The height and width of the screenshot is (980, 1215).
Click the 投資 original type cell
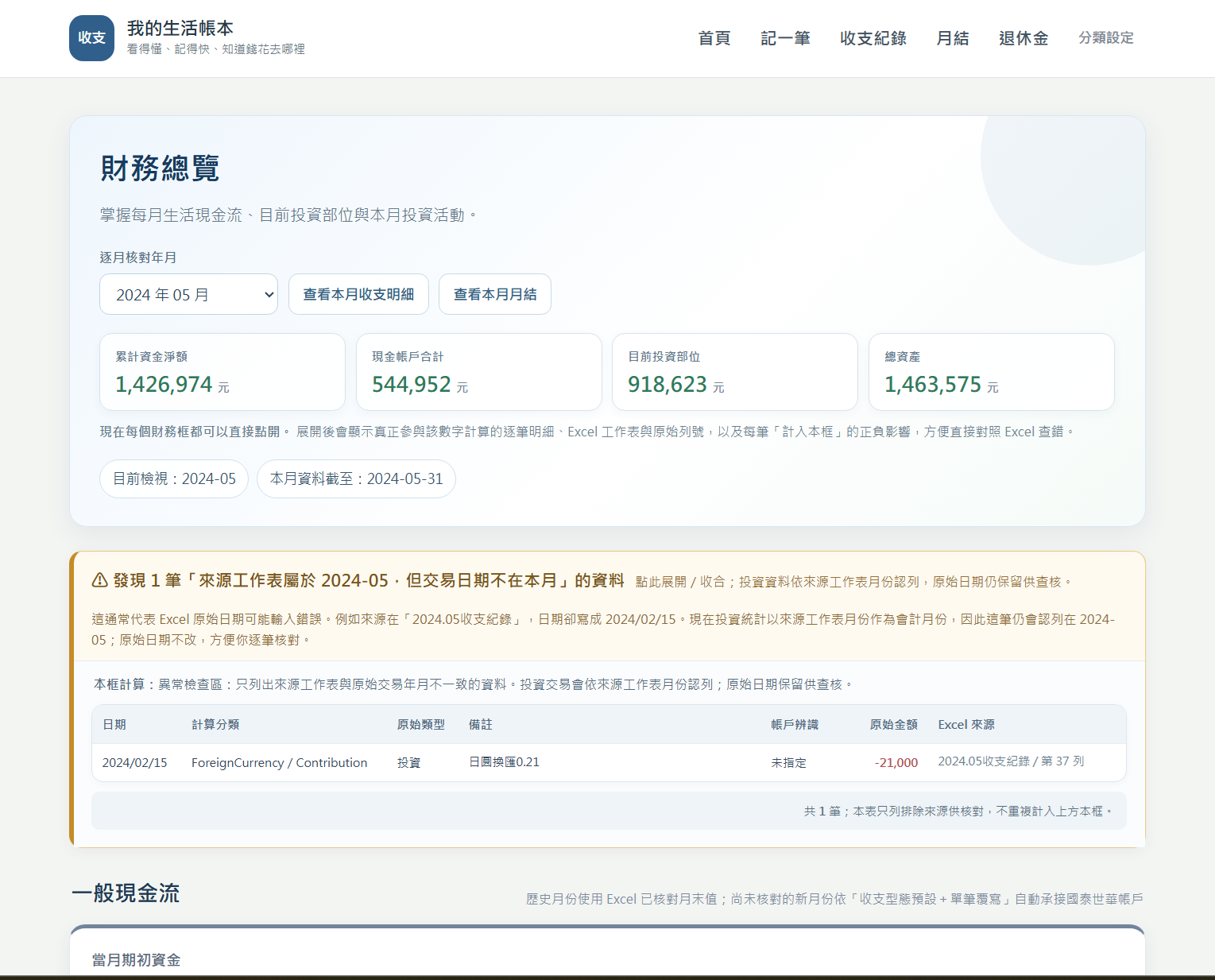(409, 762)
